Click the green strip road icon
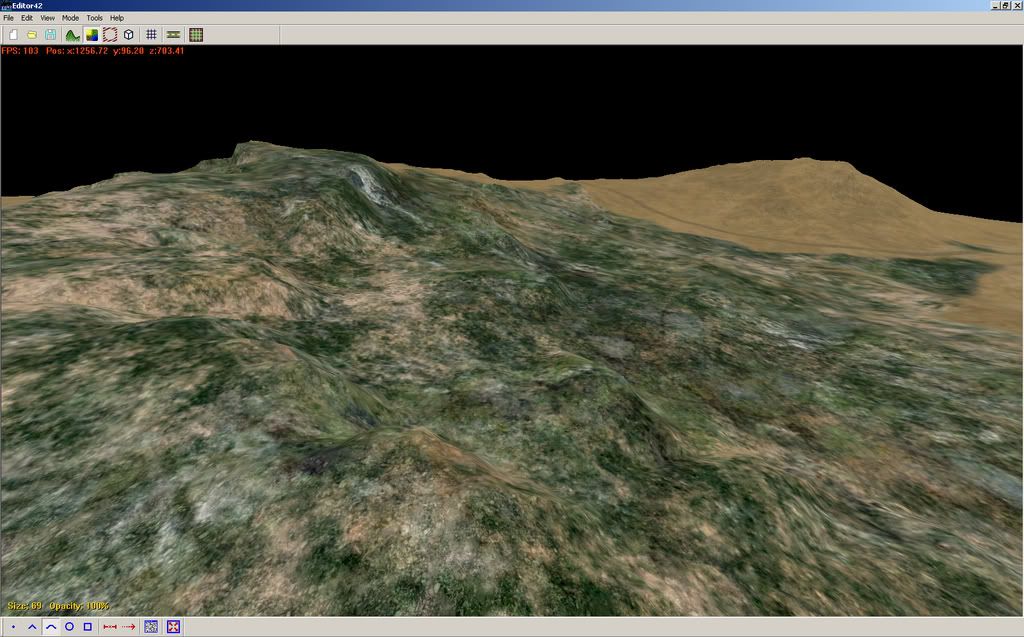This screenshot has width=1024, height=637. click(173, 35)
